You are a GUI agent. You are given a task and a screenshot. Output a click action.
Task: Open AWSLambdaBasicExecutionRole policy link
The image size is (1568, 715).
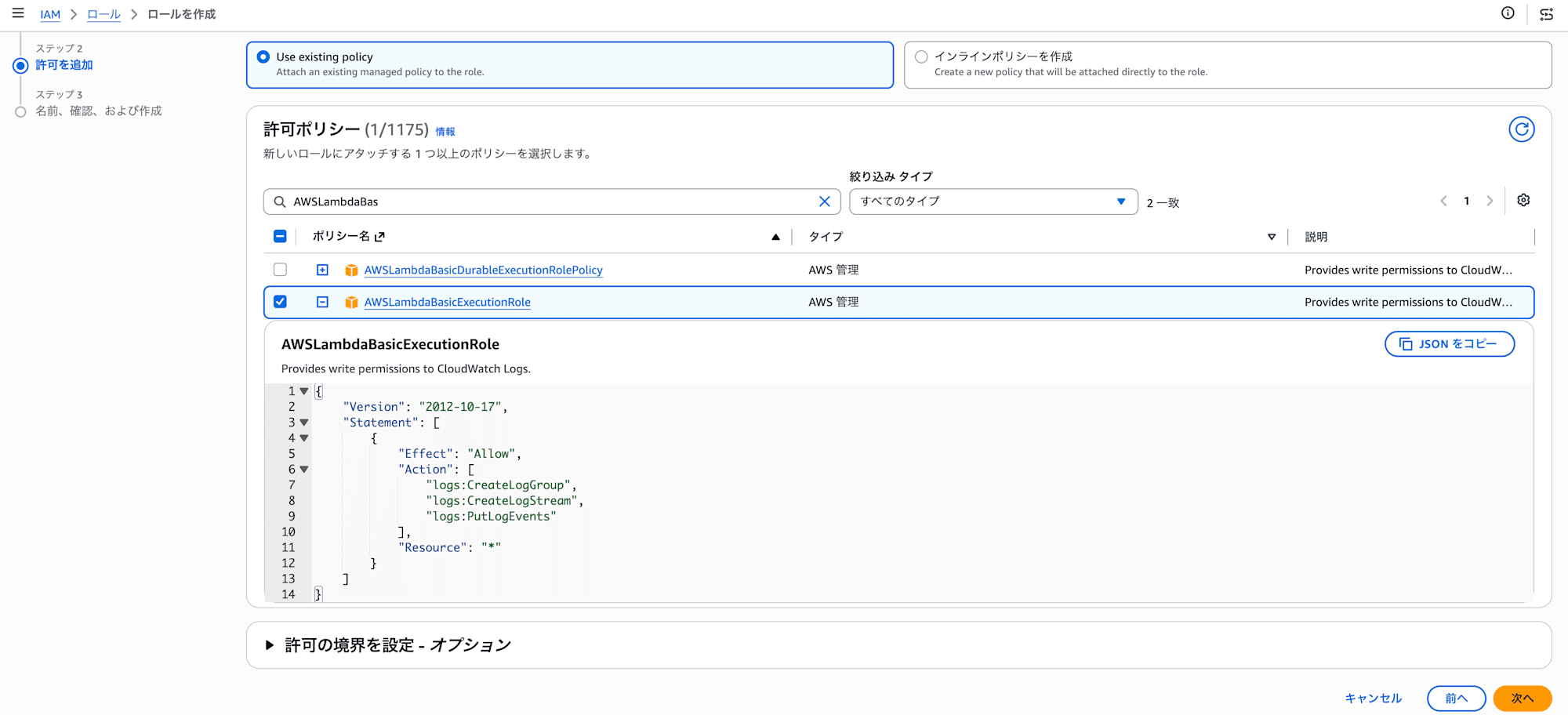447,302
